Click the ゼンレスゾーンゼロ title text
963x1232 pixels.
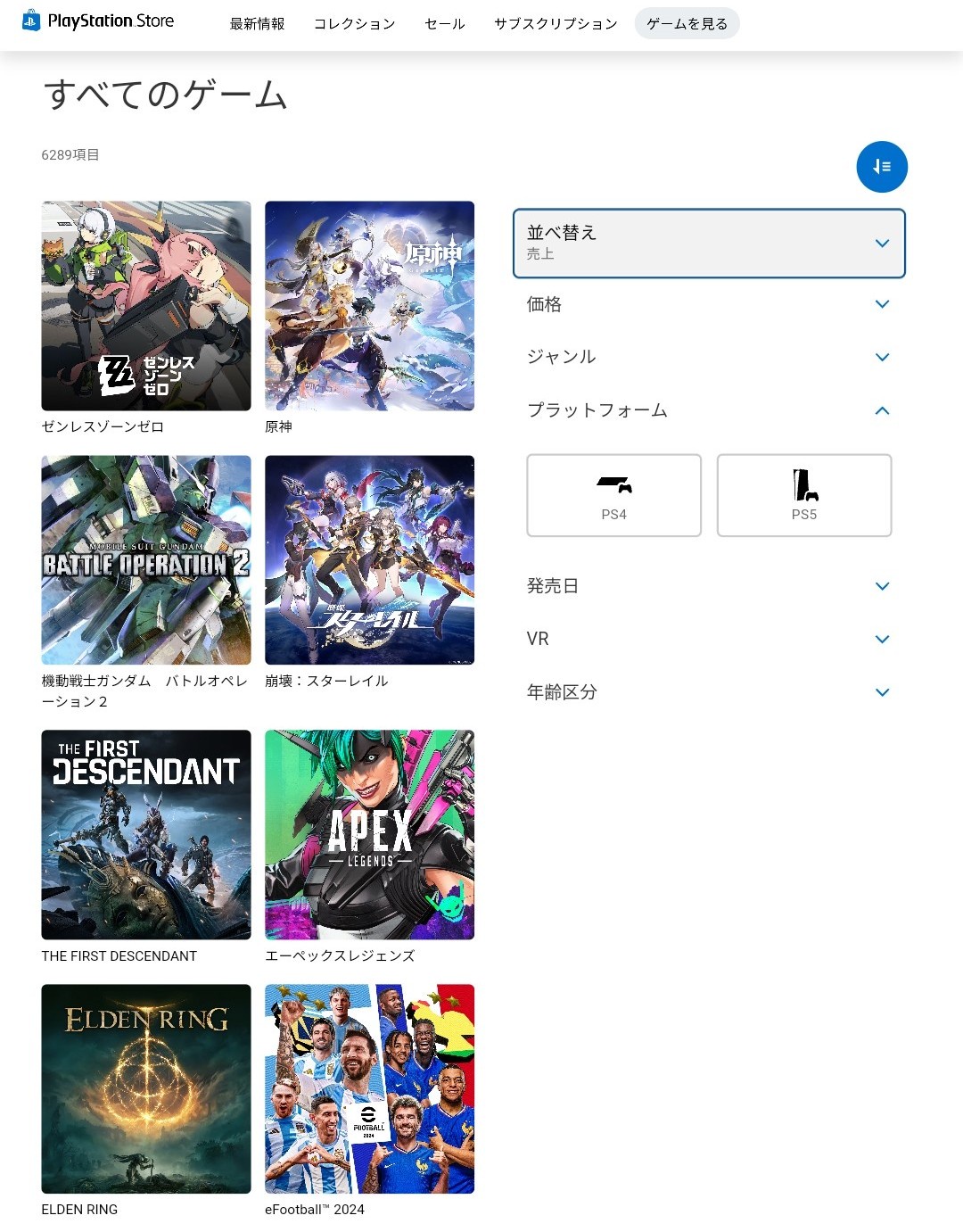tap(103, 426)
